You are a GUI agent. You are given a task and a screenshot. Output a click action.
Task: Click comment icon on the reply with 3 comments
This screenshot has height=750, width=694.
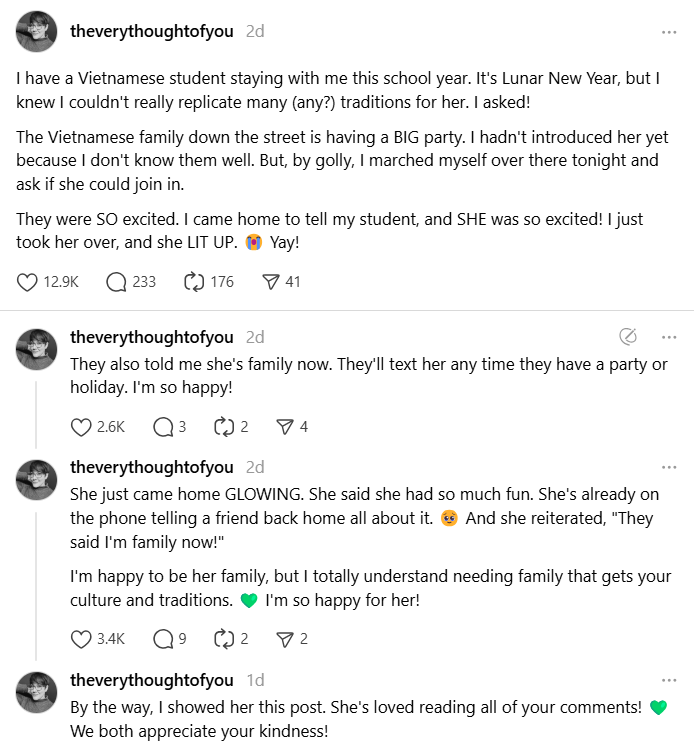point(163,427)
